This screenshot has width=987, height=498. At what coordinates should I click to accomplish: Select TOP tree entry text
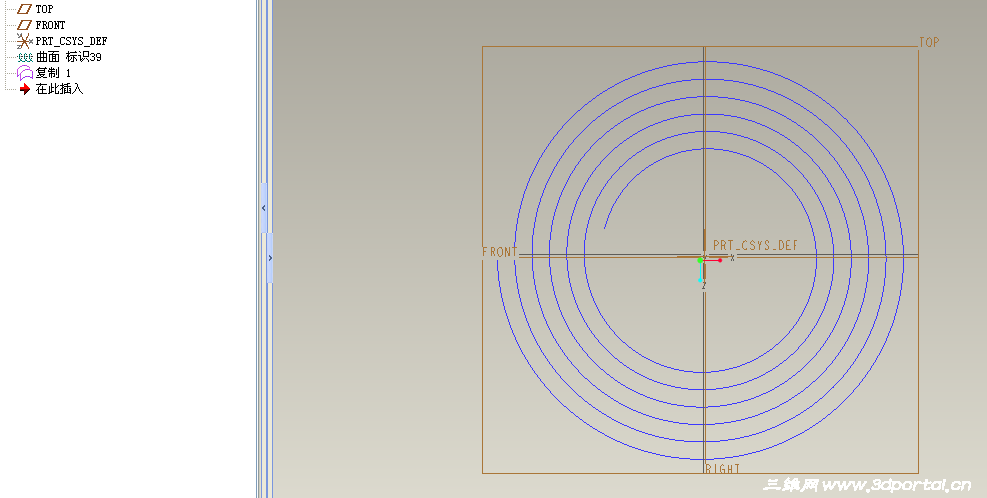44,9
